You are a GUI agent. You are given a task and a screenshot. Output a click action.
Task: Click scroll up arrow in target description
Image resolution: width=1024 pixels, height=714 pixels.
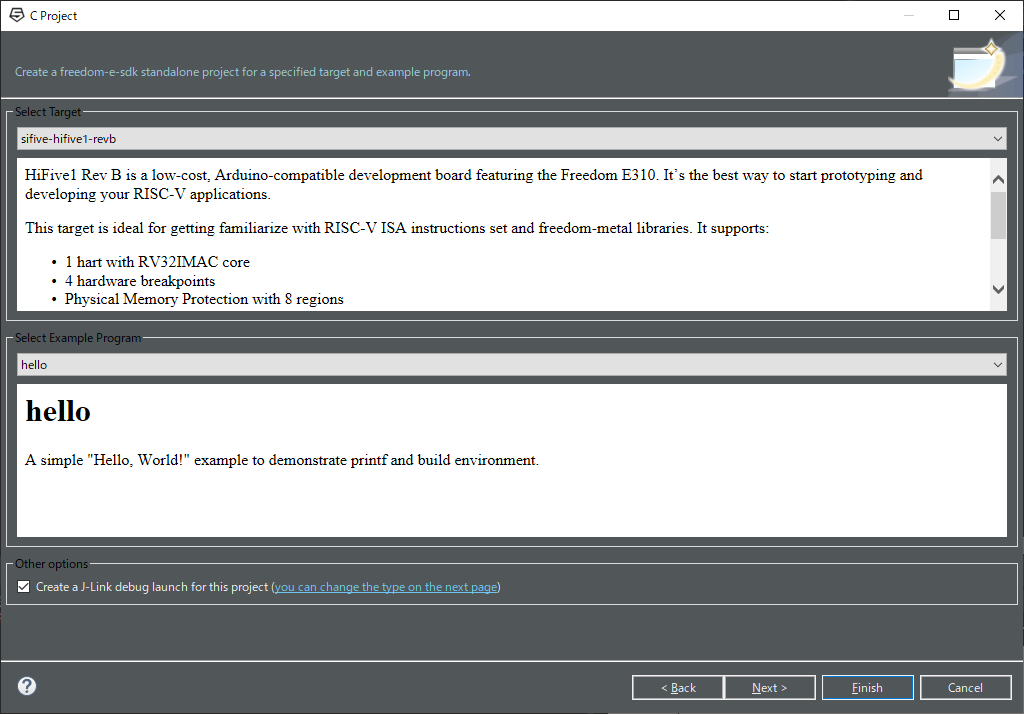(x=998, y=179)
